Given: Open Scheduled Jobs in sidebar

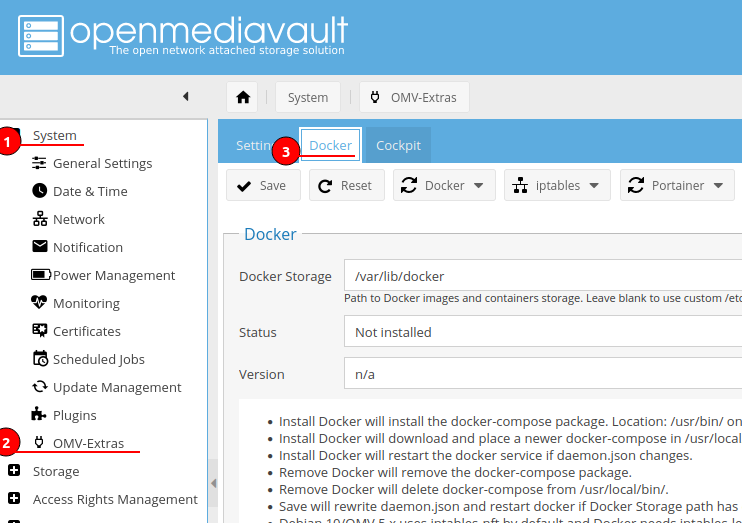Looking at the screenshot, I should [x=98, y=359].
